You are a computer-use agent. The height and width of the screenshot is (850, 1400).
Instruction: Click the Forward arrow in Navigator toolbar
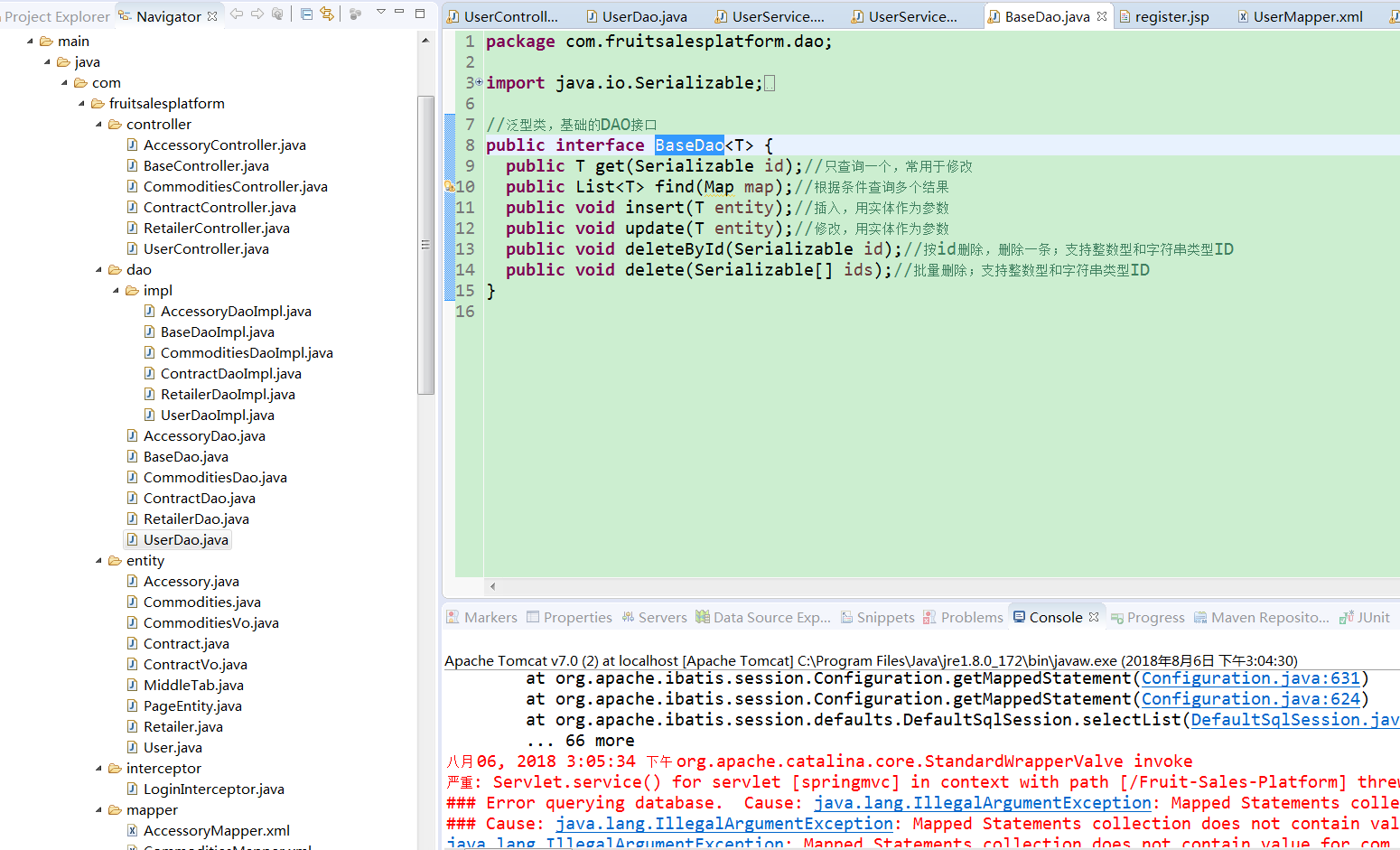point(257,14)
